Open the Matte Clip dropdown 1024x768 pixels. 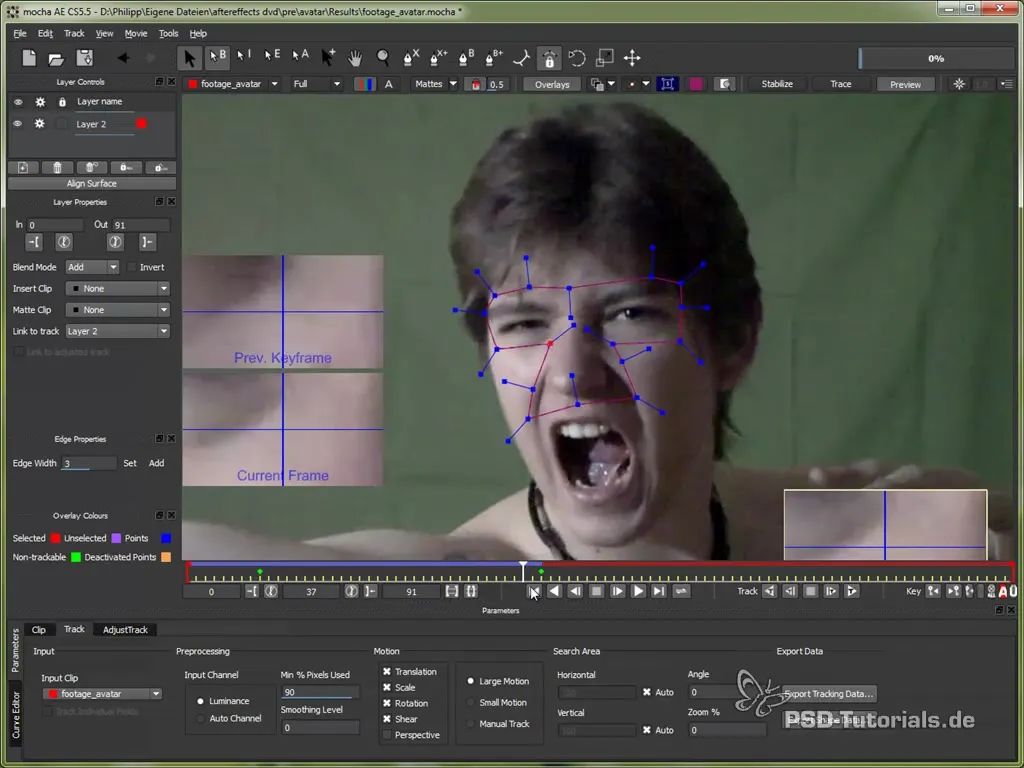click(x=118, y=310)
